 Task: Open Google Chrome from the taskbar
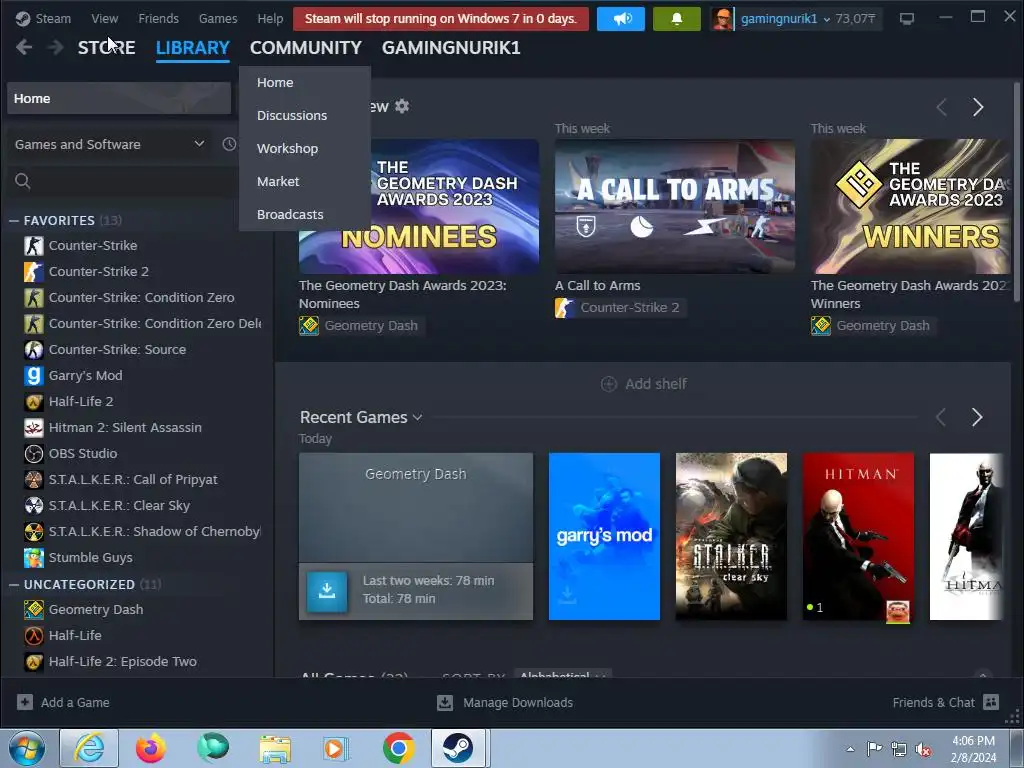pyautogui.click(x=398, y=748)
